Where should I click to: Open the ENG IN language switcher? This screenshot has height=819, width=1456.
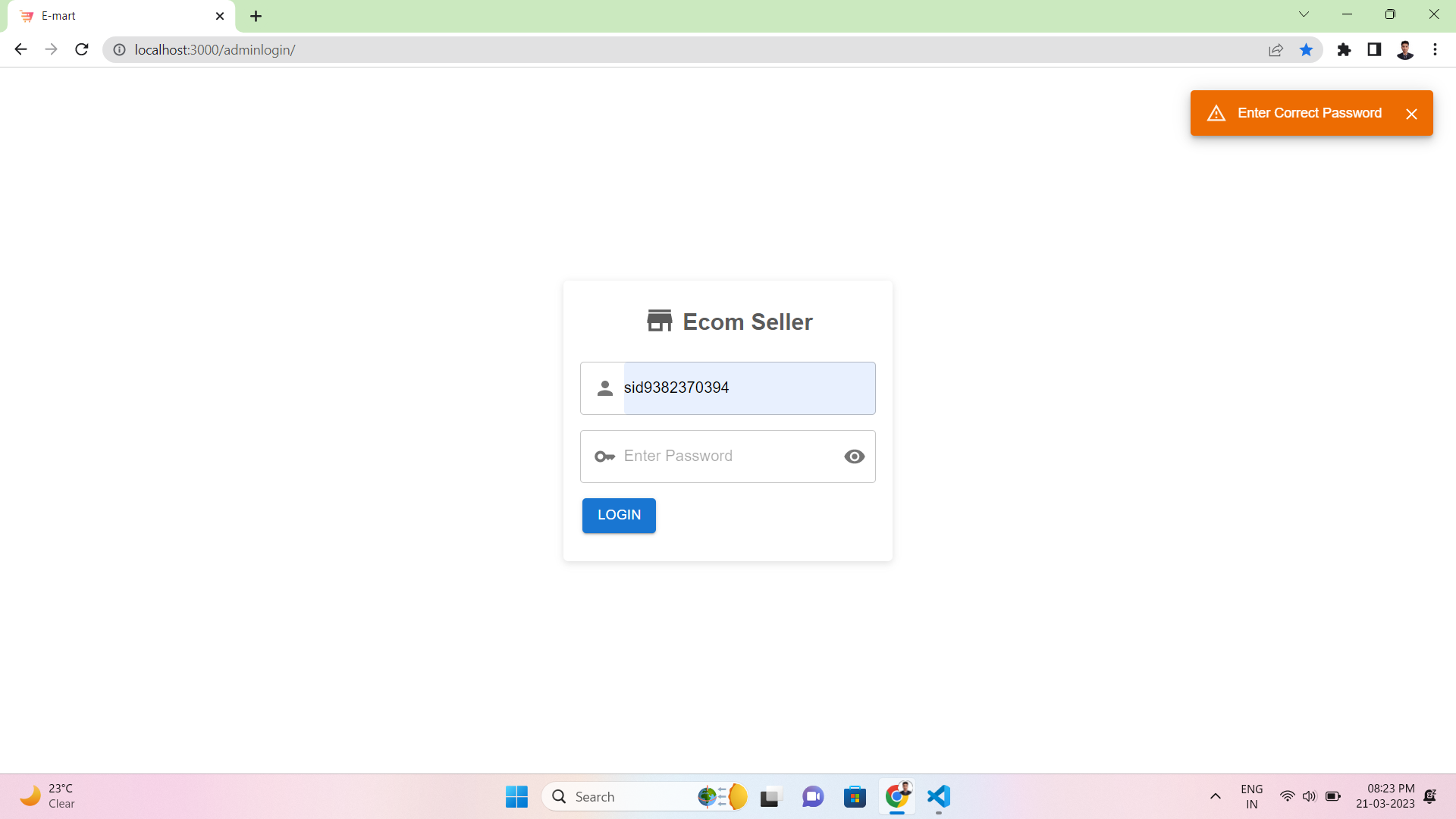pos(1251,795)
